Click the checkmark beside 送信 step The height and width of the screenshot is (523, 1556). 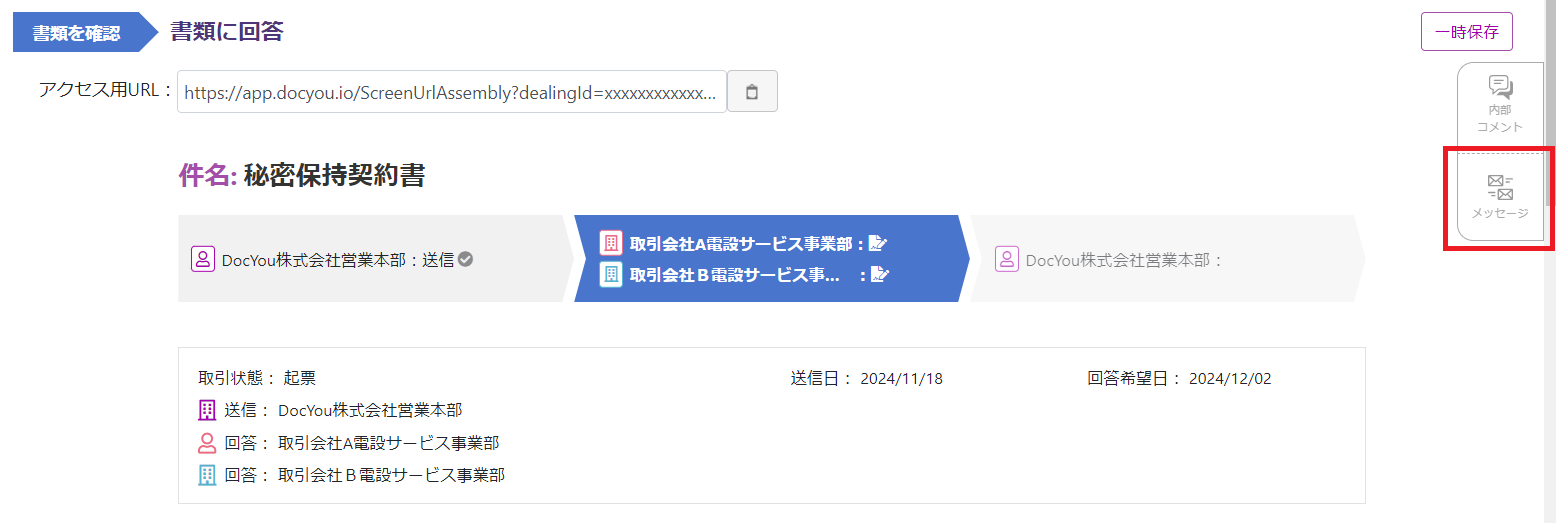pyautogui.click(x=465, y=259)
